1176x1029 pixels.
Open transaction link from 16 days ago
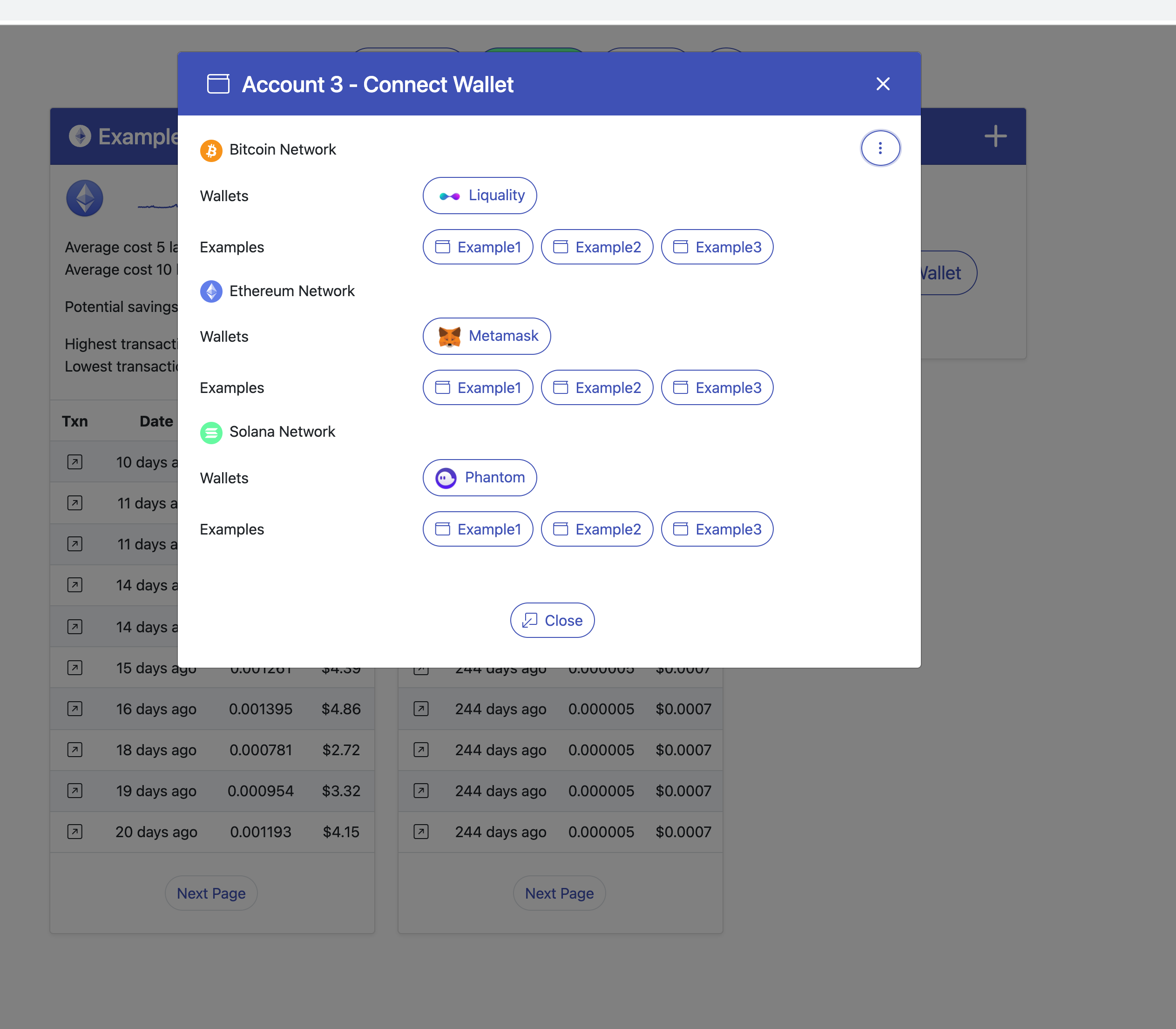click(74, 709)
